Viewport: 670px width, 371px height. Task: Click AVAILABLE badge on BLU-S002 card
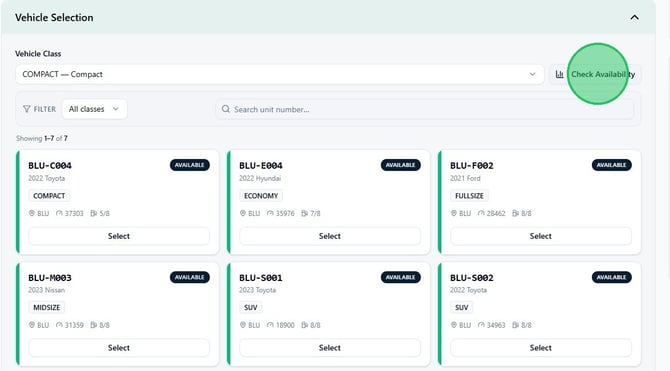point(611,277)
